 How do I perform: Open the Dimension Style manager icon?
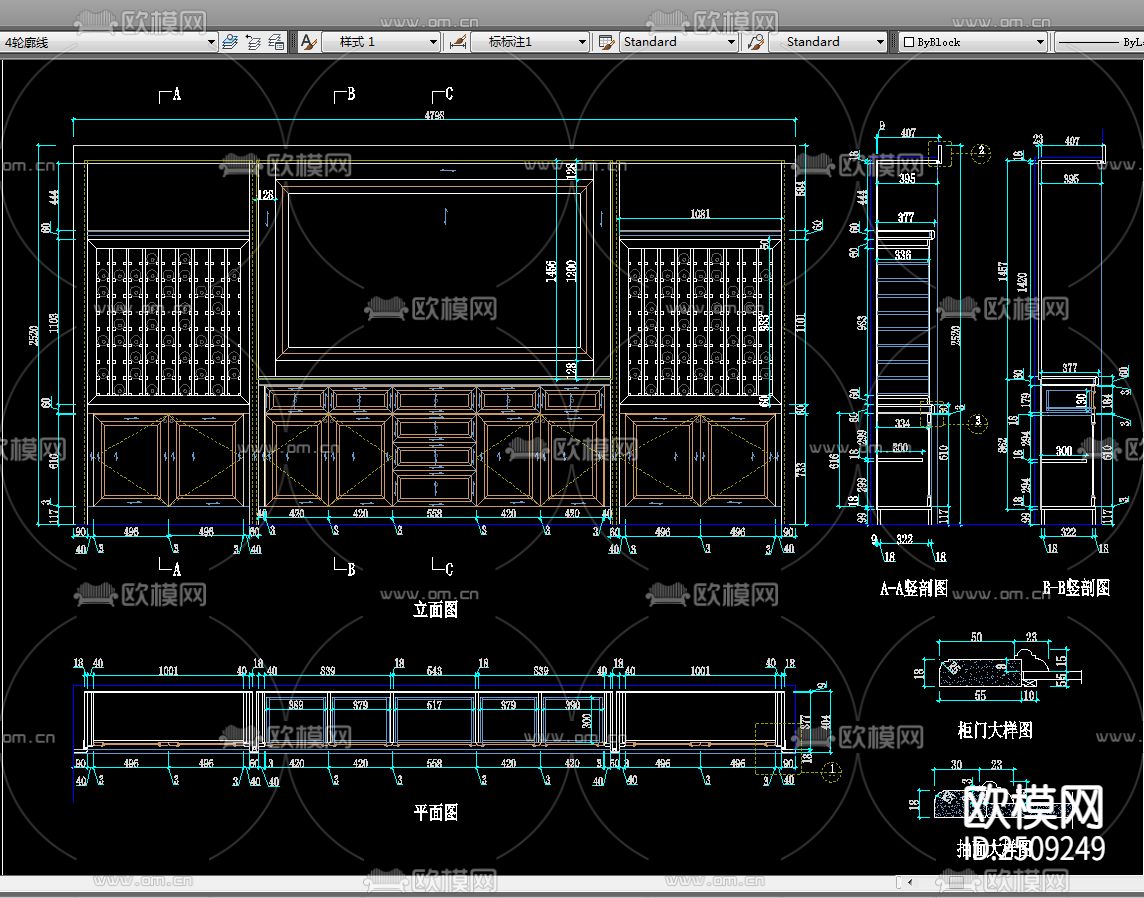click(x=458, y=42)
